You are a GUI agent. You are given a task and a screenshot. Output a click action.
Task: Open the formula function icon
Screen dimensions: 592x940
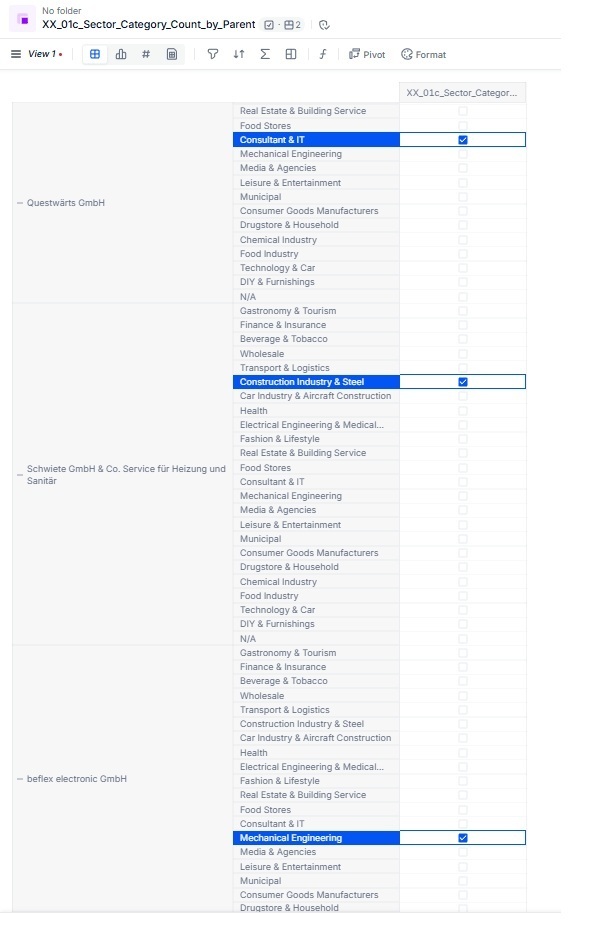pyautogui.click(x=322, y=55)
